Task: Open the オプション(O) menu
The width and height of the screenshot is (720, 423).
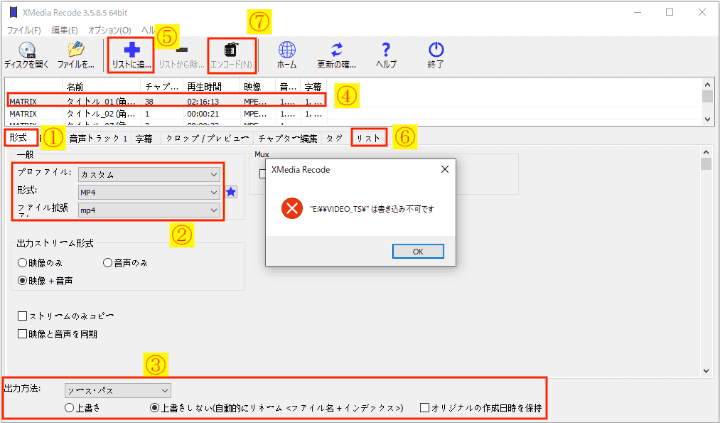Action: pyautogui.click(x=109, y=30)
